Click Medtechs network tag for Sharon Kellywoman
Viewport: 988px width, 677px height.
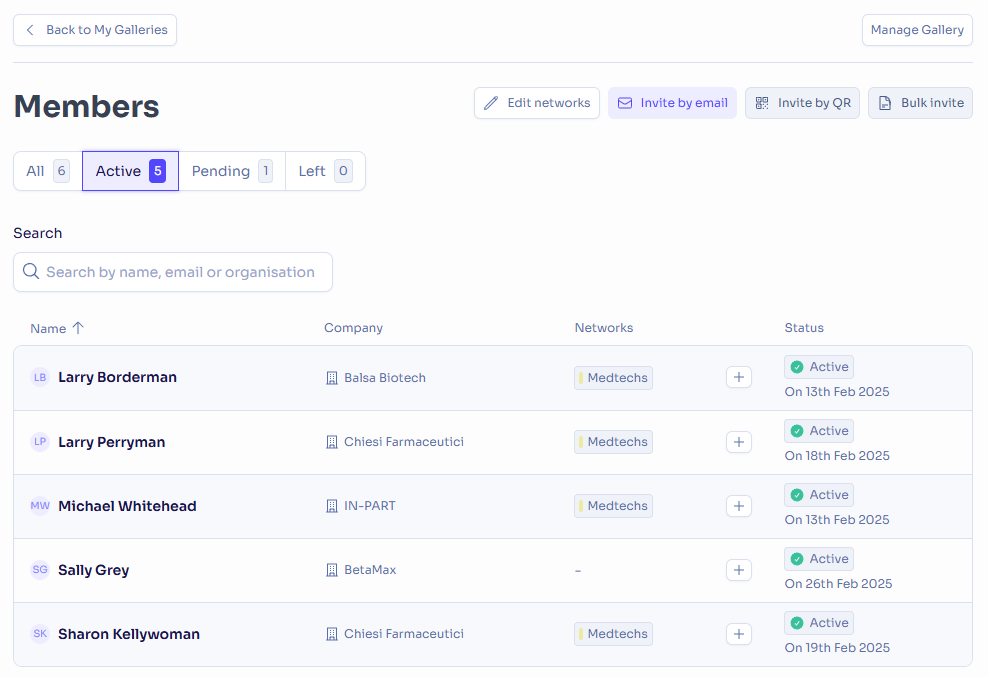click(x=613, y=634)
